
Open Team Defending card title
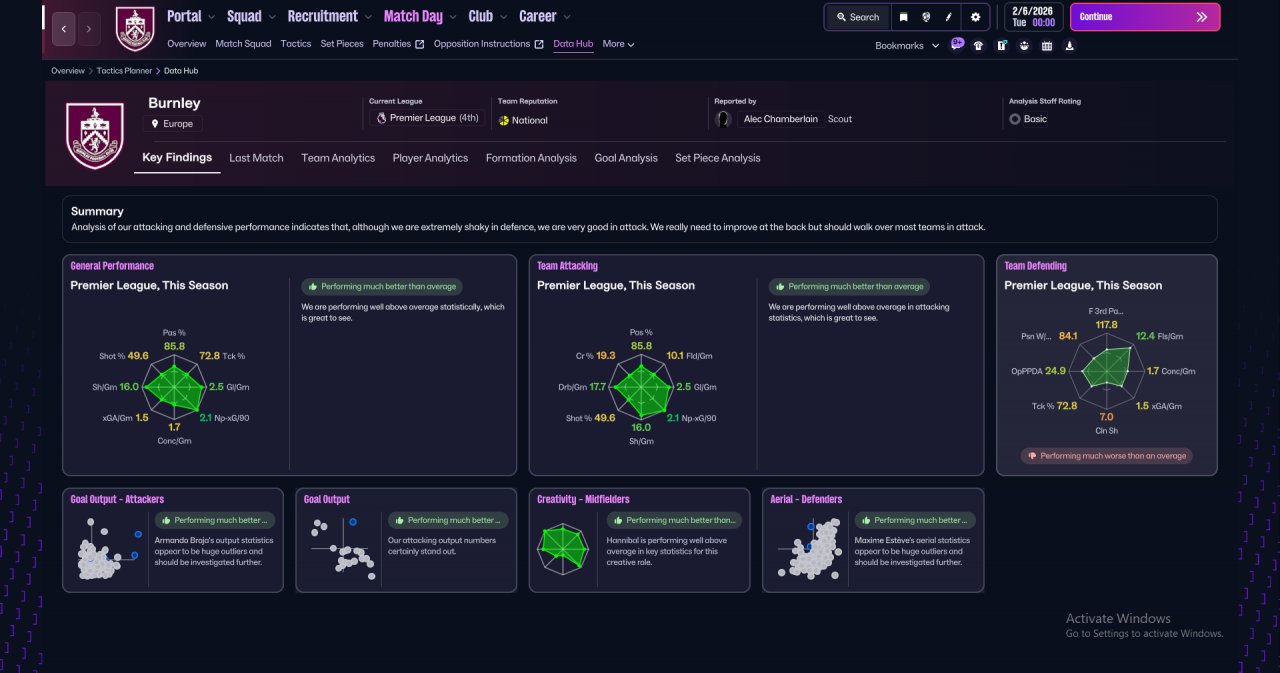pyautogui.click(x=1035, y=266)
